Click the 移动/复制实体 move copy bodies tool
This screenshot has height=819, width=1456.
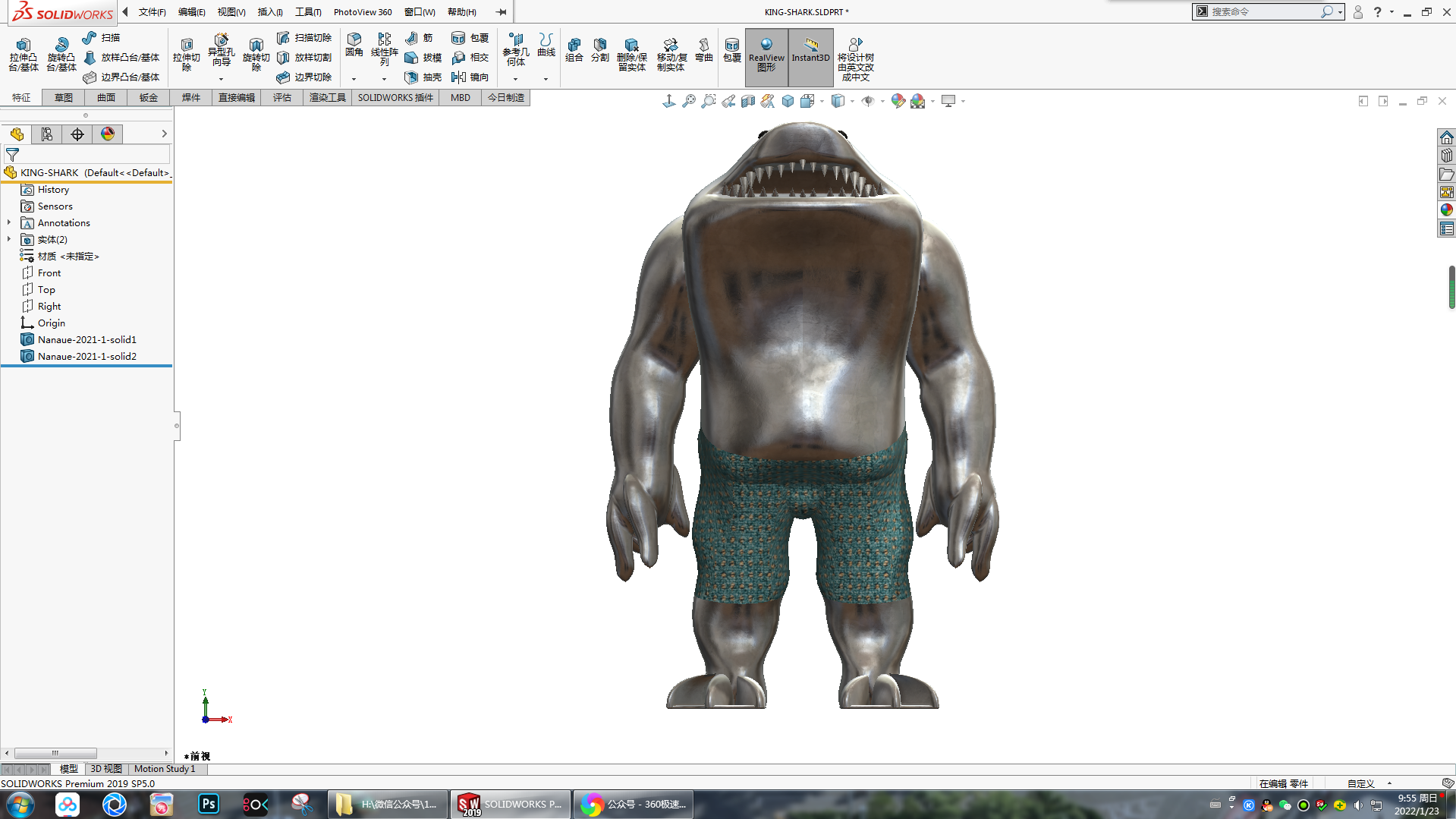pyautogui.click(x=671, y=55)
